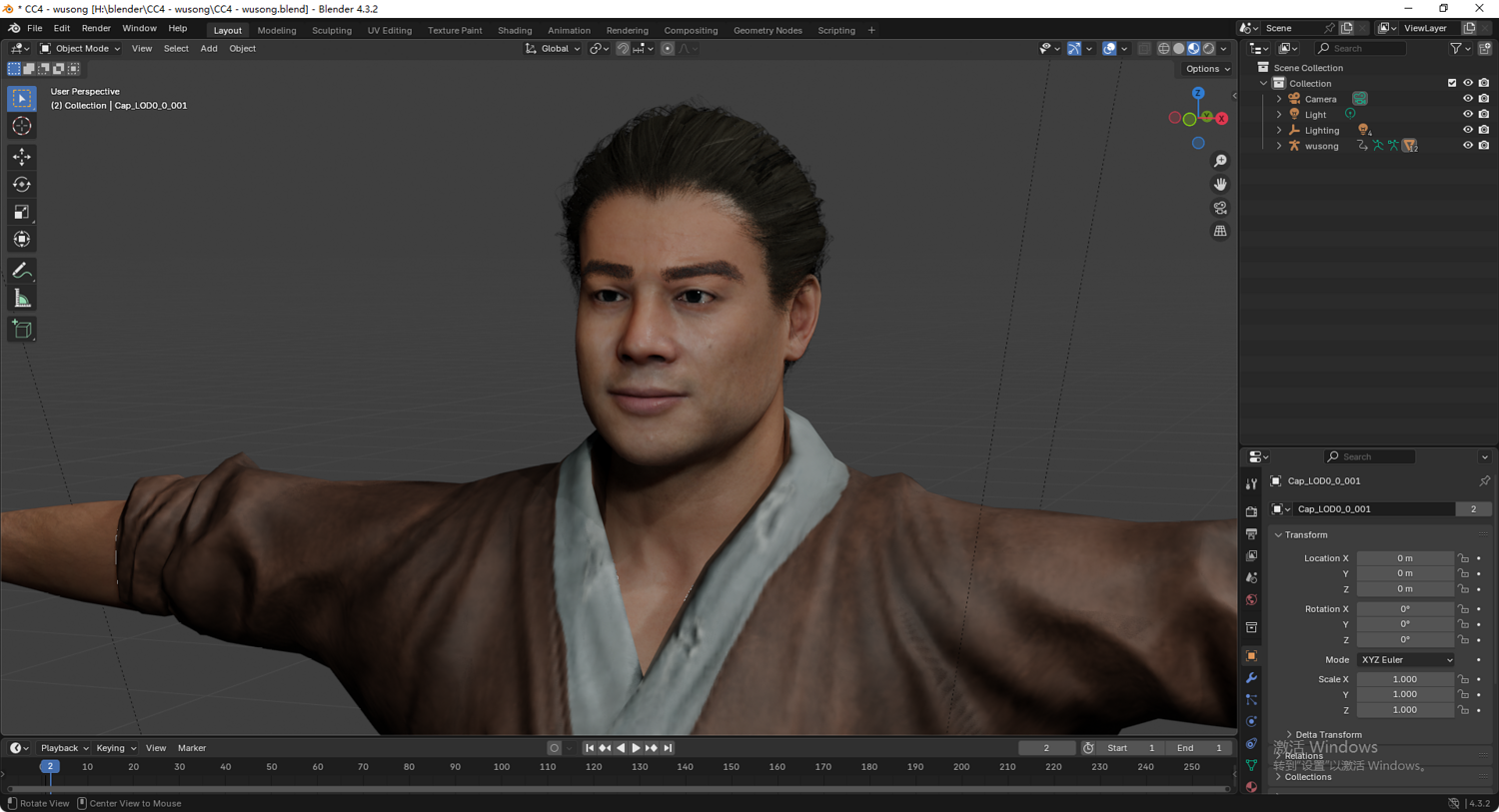1499x812 pixels.
Task: Switch viewport shading to wireframe
Action: [1163, 48]
